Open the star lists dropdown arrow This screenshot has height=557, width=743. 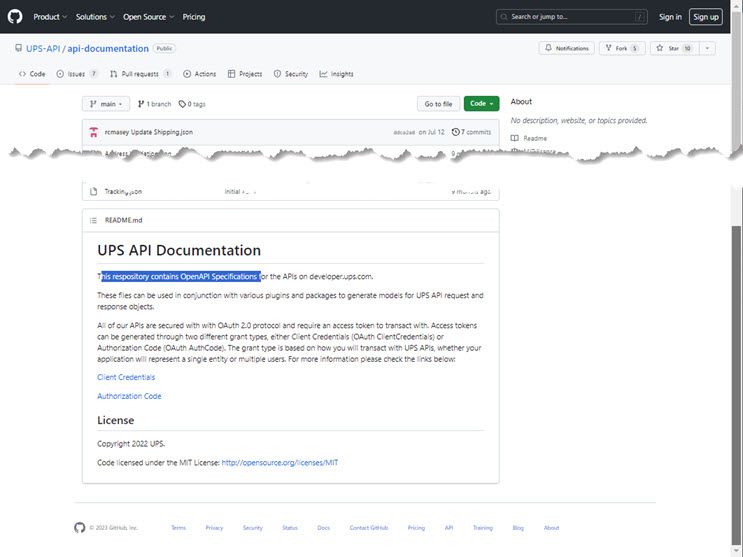(x=707, y=48)
